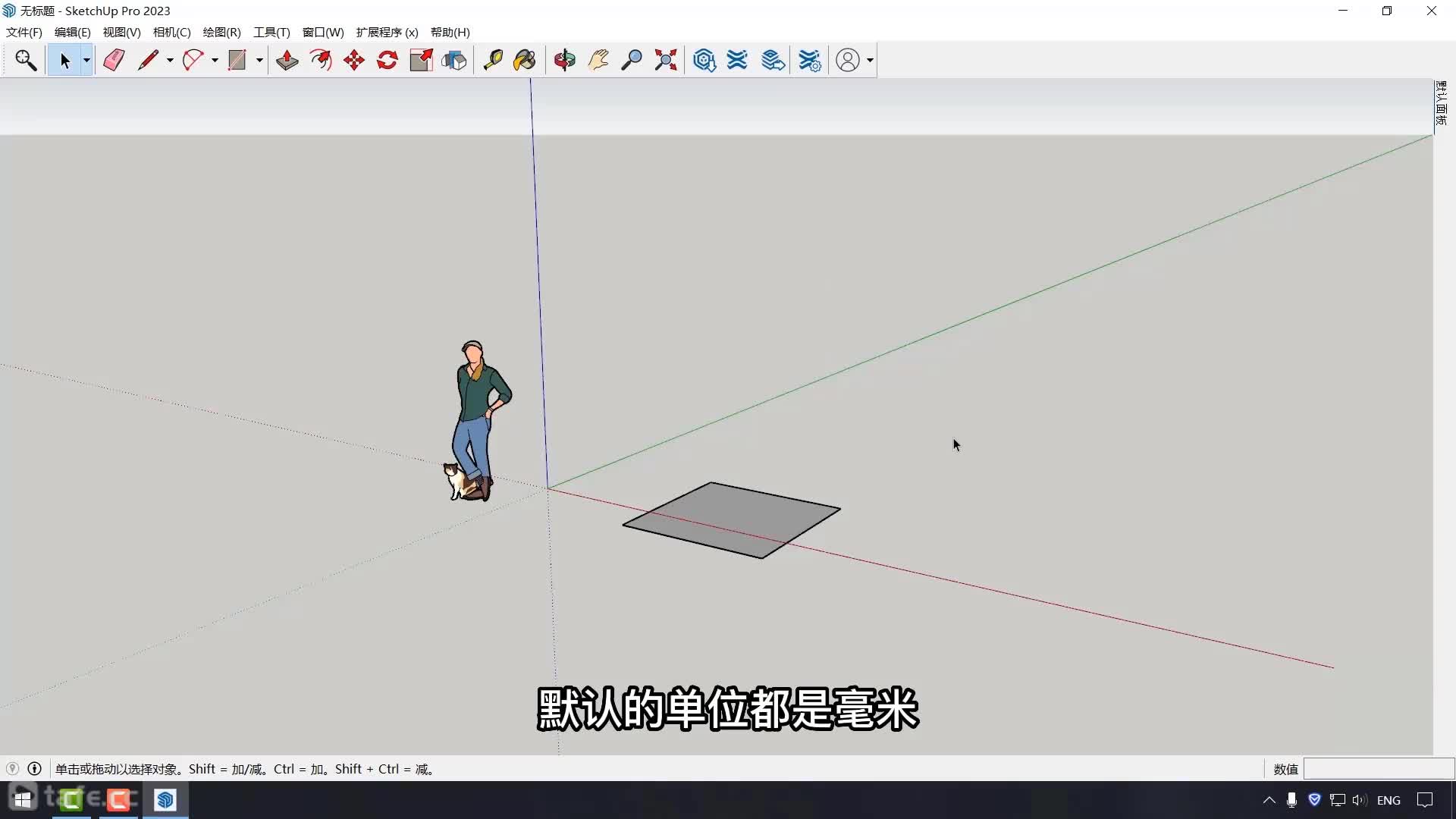Image resolution: width=1456 pixels, height=819 pixels.
Task: Choose the Zoom magnifier tool
Action: (x=631, y=61)
